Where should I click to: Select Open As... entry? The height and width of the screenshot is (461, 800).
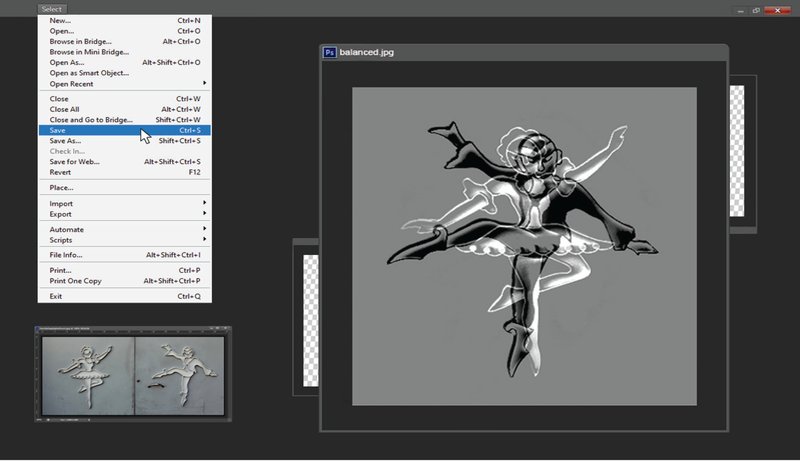click(x=124, y=62)
